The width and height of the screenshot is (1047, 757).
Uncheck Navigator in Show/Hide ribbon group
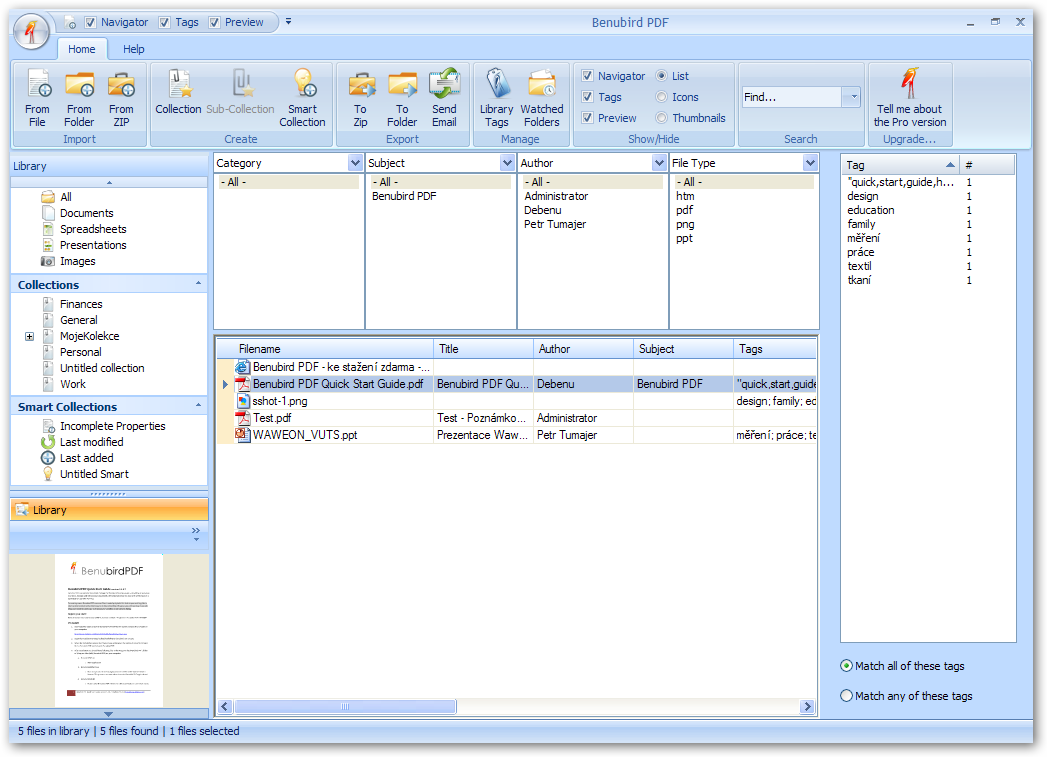(x=587, y=76)
